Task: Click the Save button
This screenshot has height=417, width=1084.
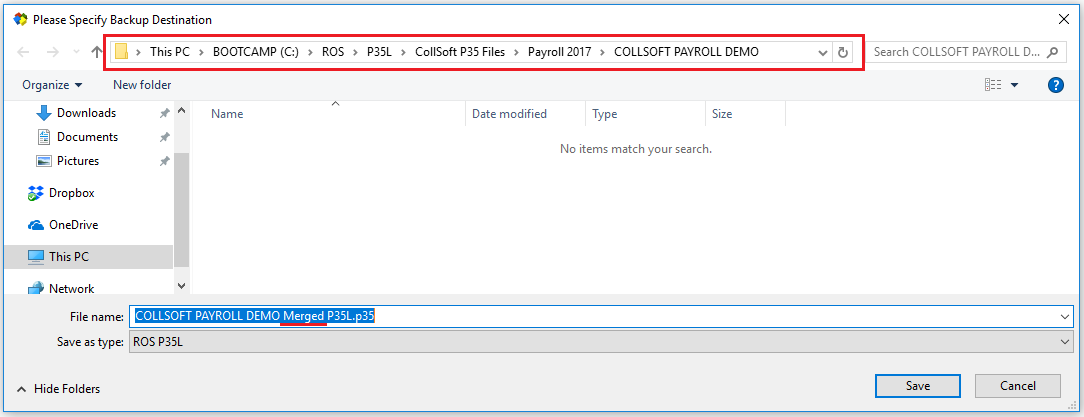Action: point(918,386)
